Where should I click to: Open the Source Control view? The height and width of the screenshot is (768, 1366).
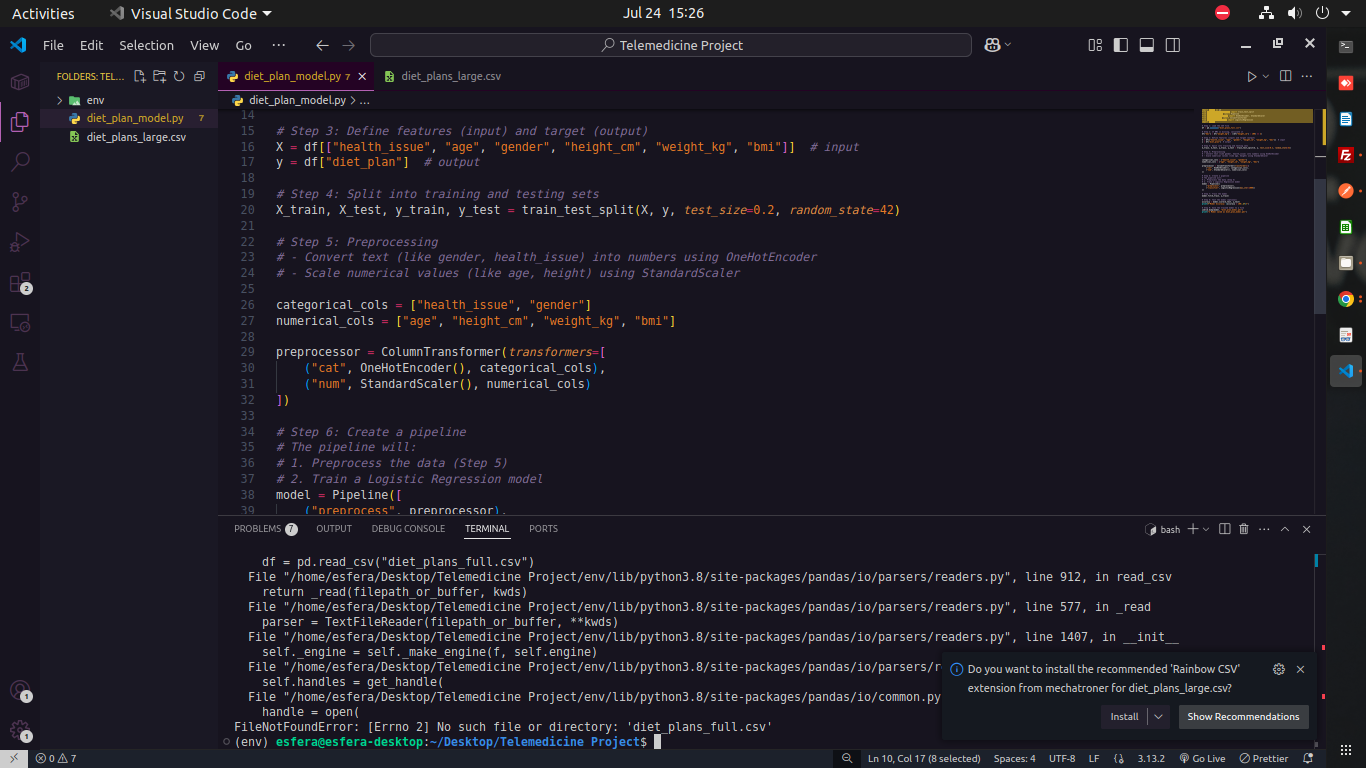pyautogui.click(x=20, y=202)
